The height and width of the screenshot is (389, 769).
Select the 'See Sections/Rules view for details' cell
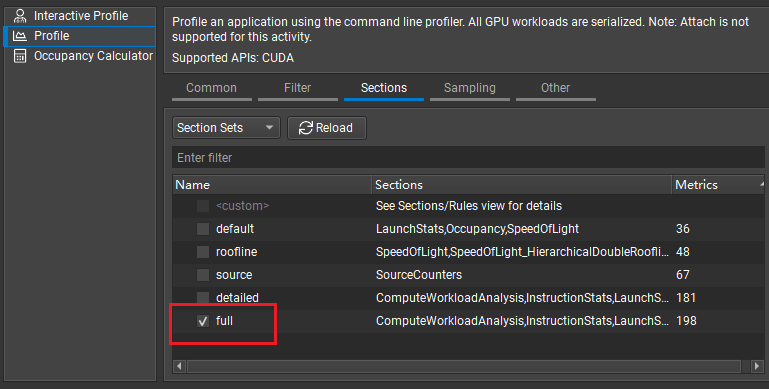[x=469, y=206]
